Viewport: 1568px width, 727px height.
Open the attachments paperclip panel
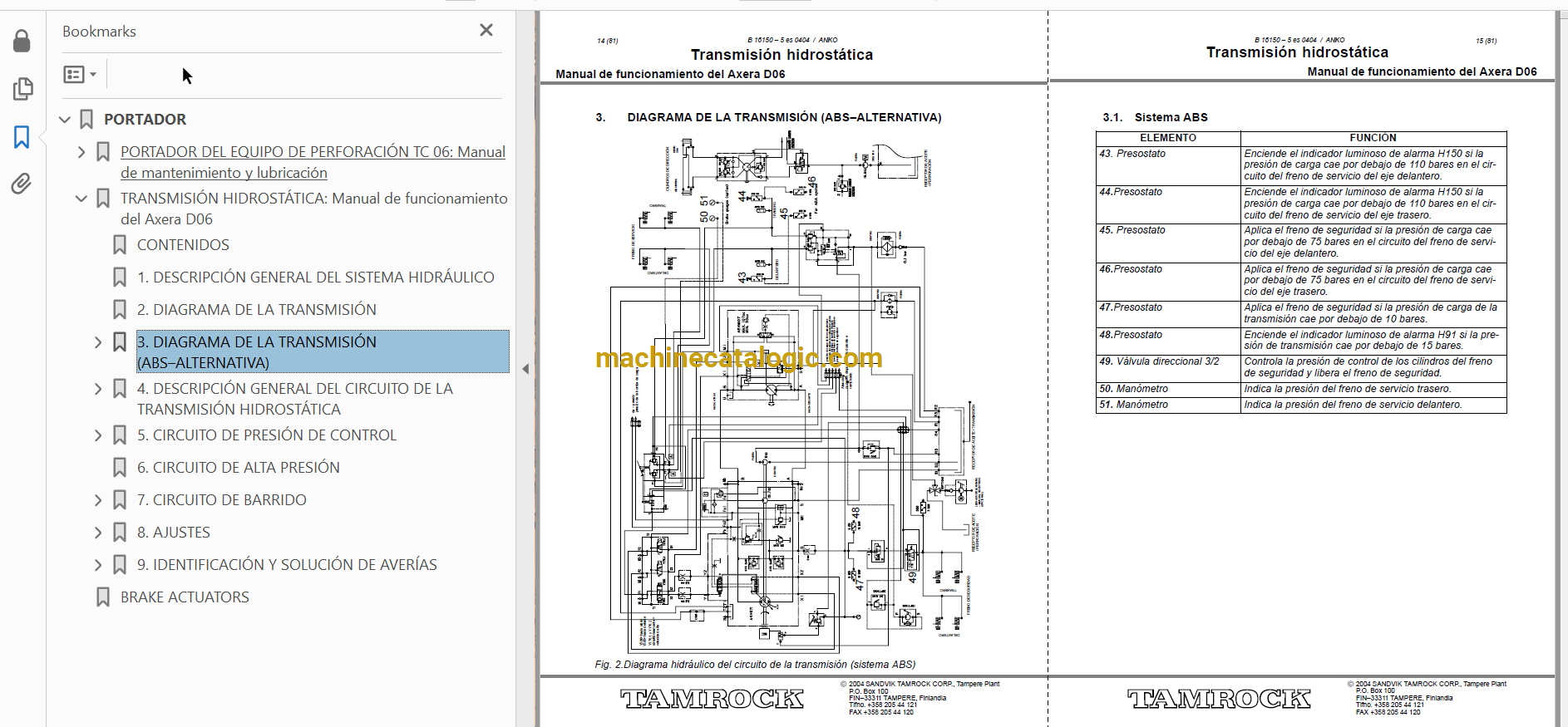22,184
